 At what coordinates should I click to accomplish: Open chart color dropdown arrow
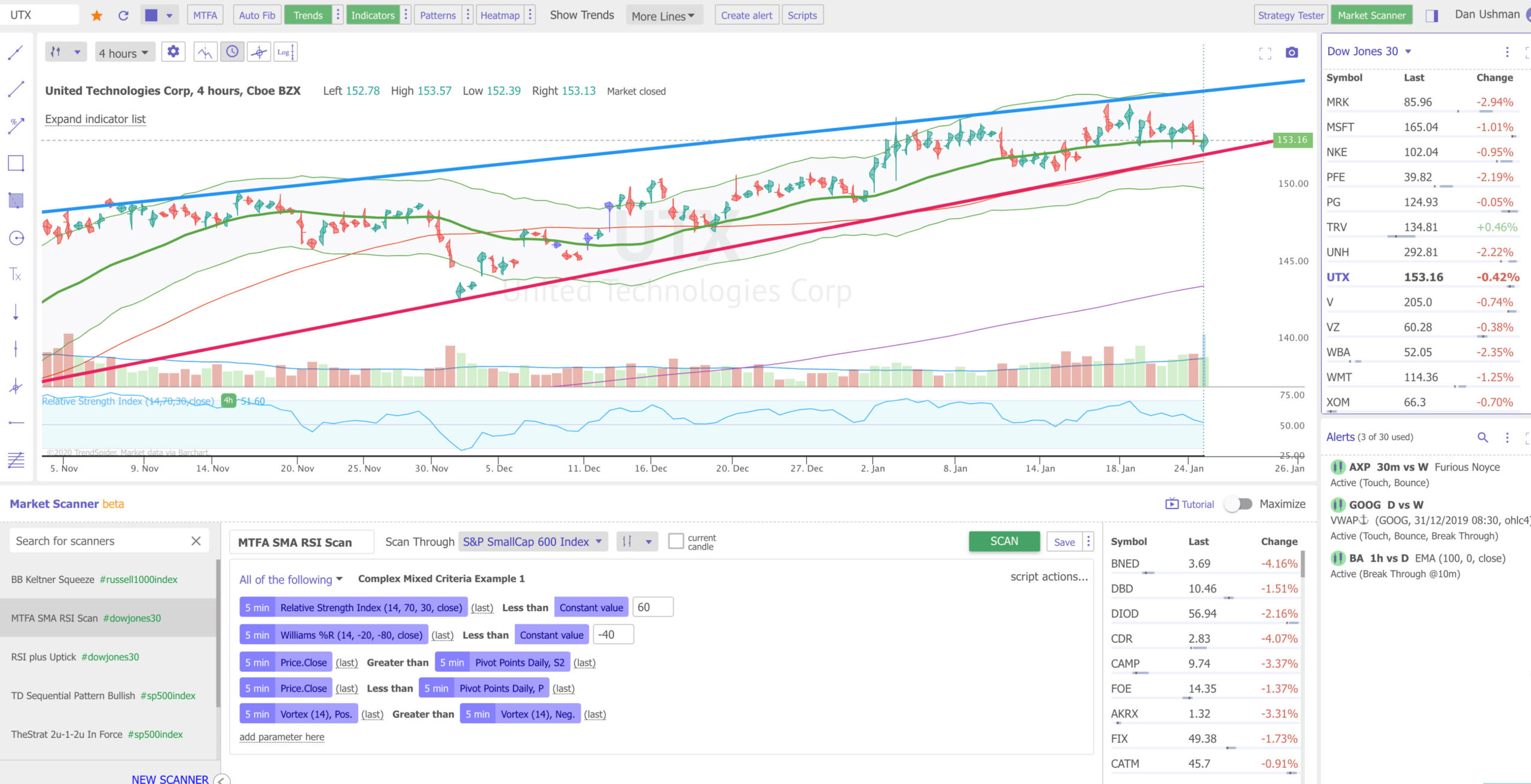[169, 16]
